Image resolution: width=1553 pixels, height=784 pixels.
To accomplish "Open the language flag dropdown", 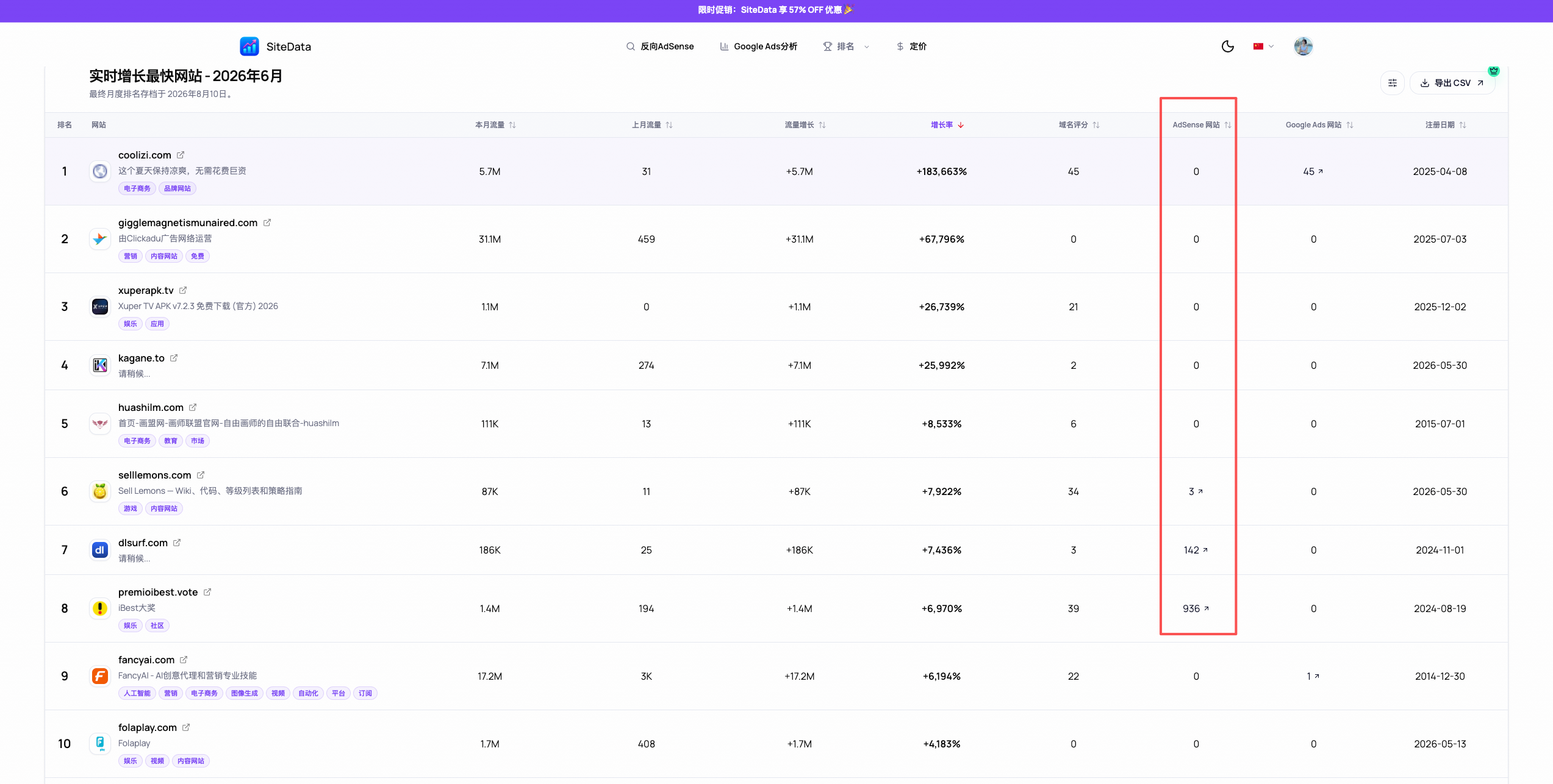I will pyautogui.click(x=1263, y=46).
